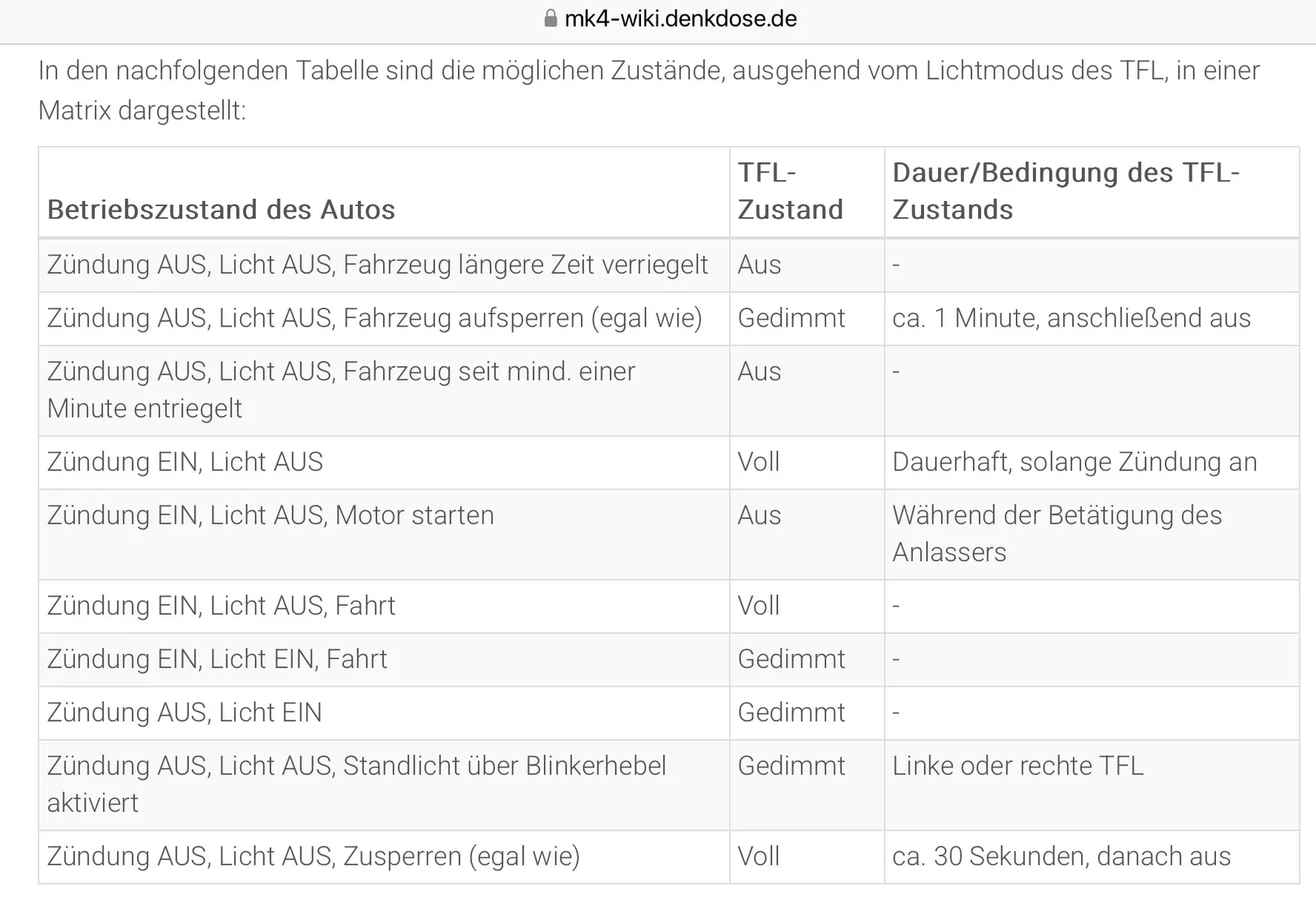Select the "Zündung EIN, Licht AUS, Fahrt" row
Screen dimensions: 1316x903
tap(221, 606)
